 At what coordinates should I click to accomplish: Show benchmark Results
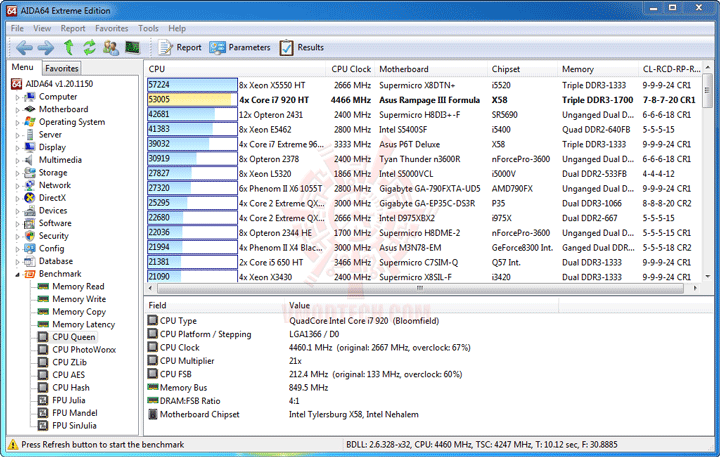(302, 47)
